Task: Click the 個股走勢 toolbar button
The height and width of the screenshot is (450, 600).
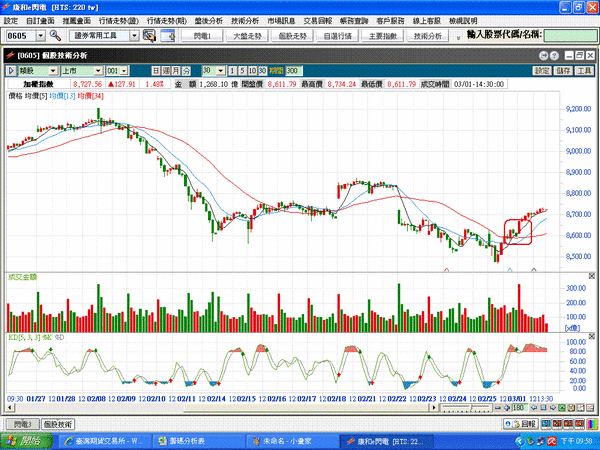Action: (x=292, y=36)
